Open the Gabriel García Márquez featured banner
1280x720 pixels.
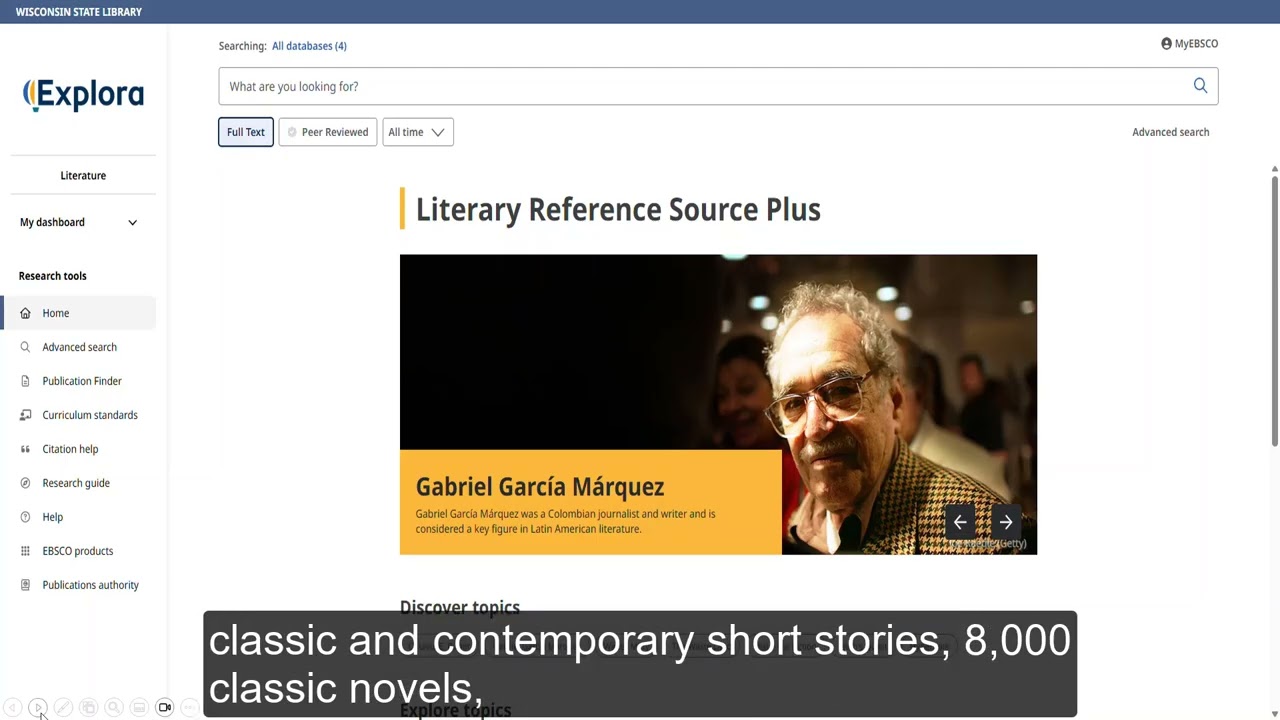(718, 404)
